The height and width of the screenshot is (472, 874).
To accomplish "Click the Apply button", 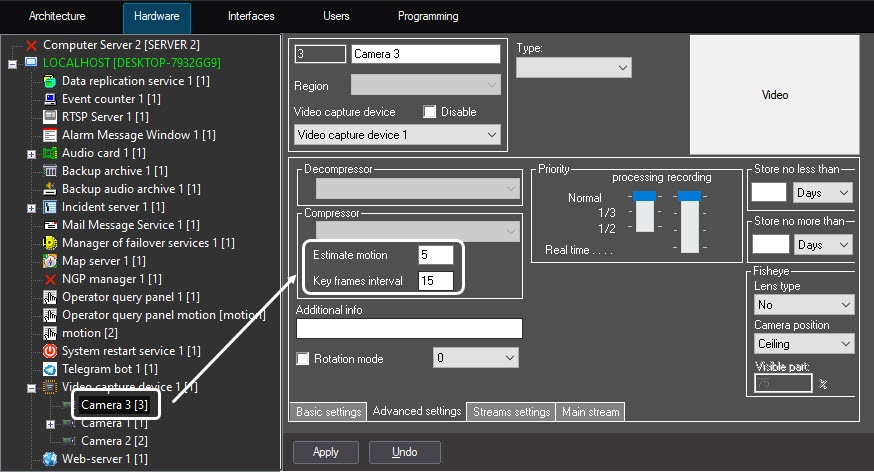I will [325, 452].
